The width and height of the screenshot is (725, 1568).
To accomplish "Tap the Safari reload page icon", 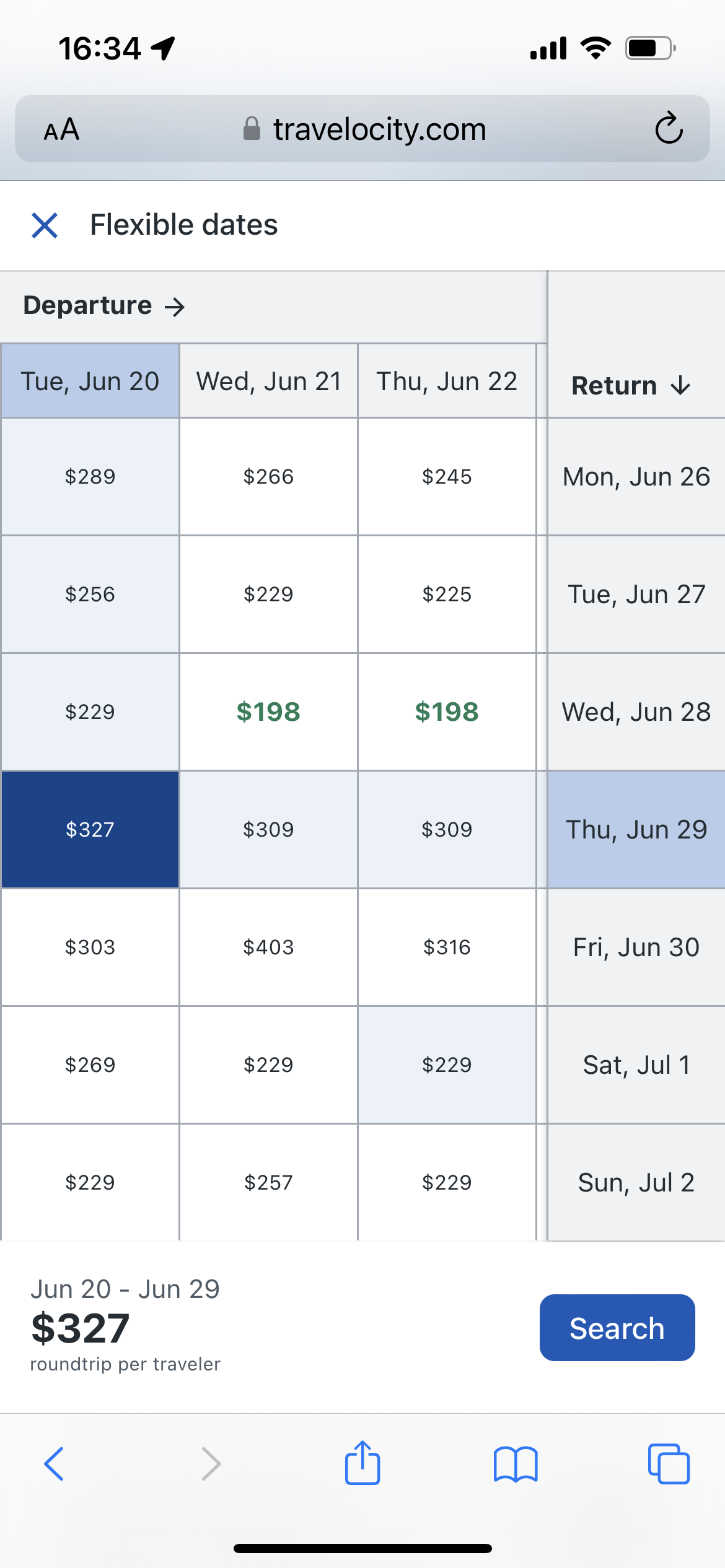I will (669, 129).
